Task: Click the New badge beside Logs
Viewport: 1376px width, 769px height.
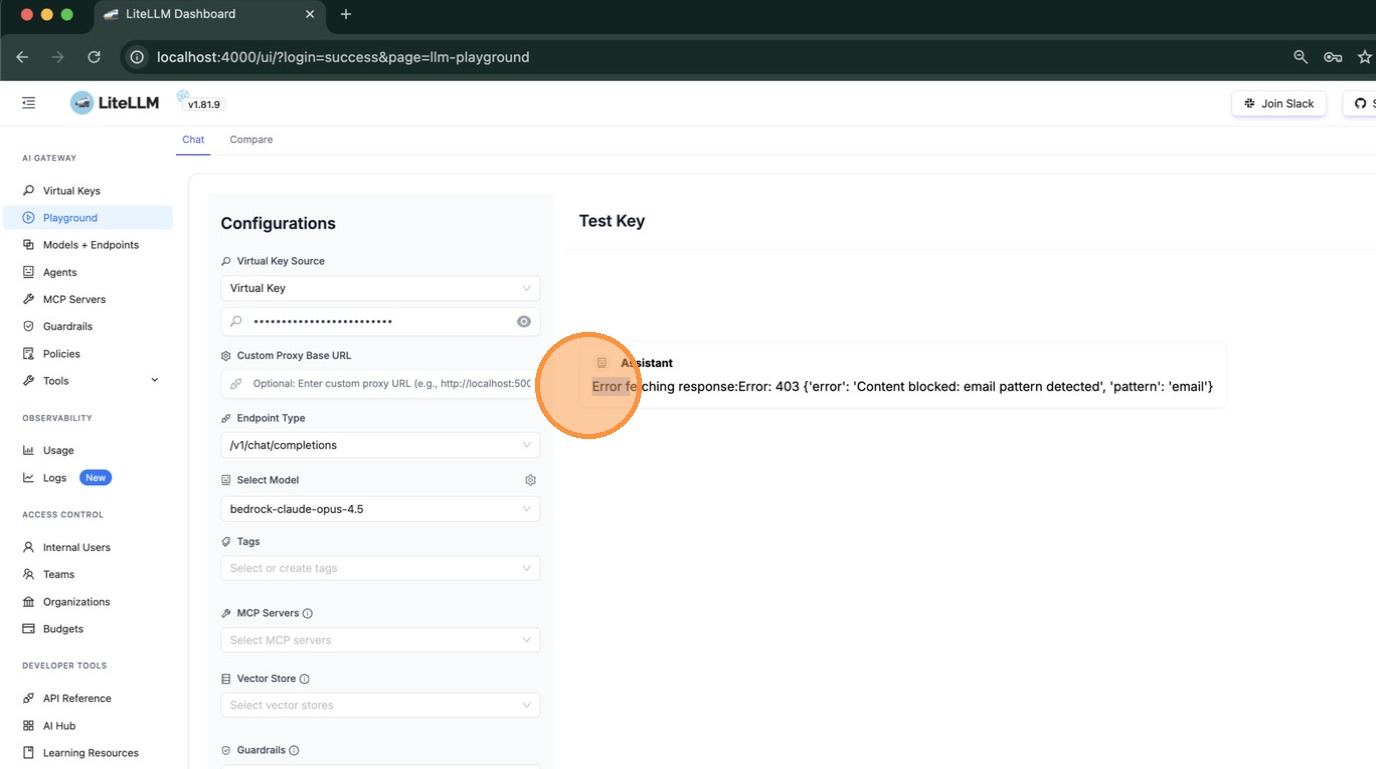Action: 95,478
